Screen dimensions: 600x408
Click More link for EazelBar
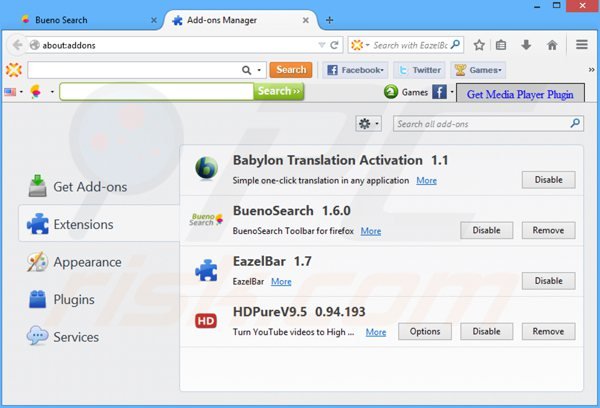pyautogui.click(x=281, y=282)
